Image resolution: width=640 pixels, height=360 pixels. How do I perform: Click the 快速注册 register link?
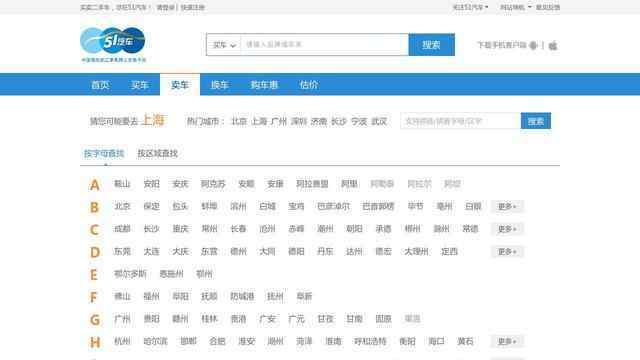tap(193, 7)
